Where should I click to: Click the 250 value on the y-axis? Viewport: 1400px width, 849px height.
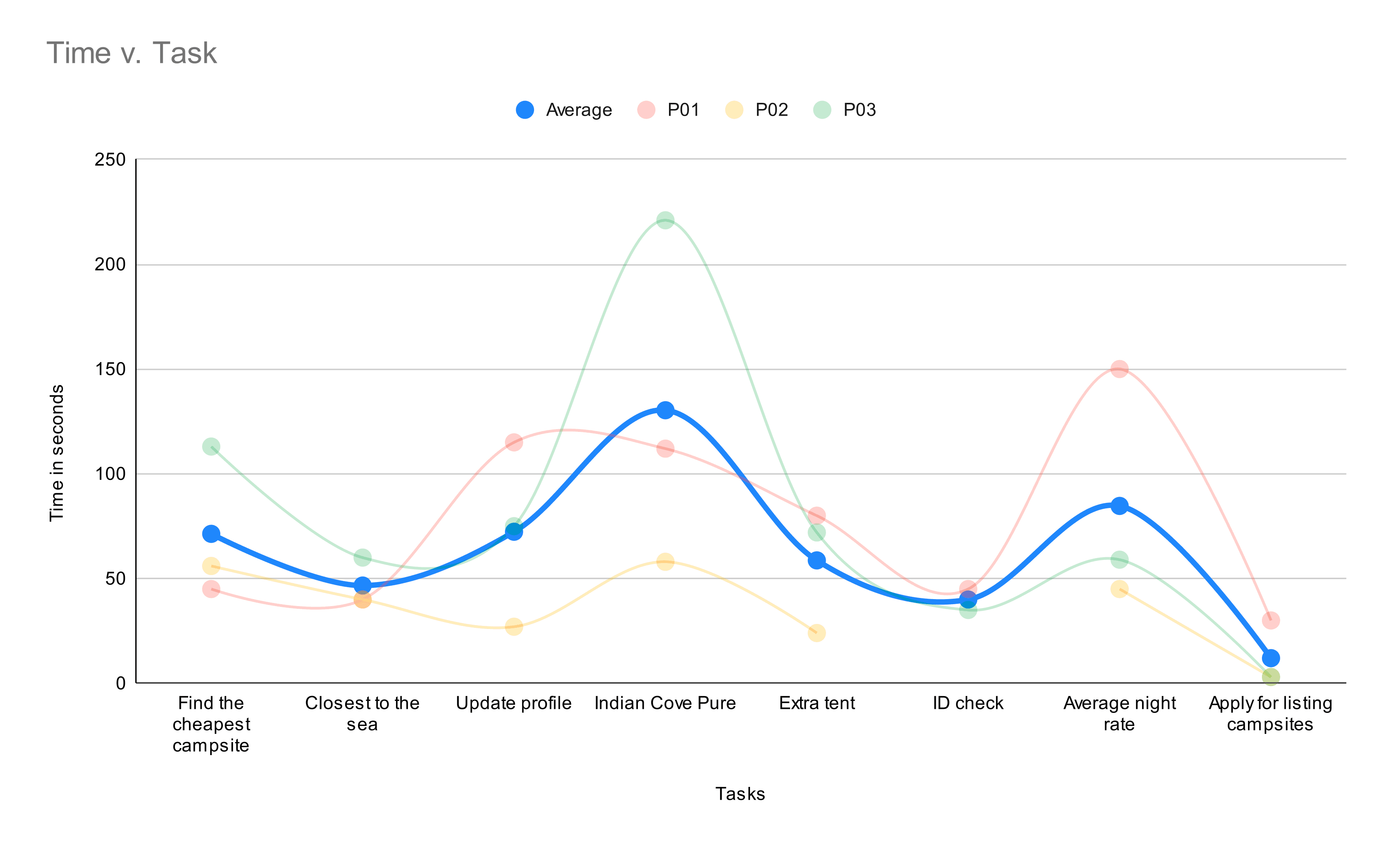click(x=110, y=160)
